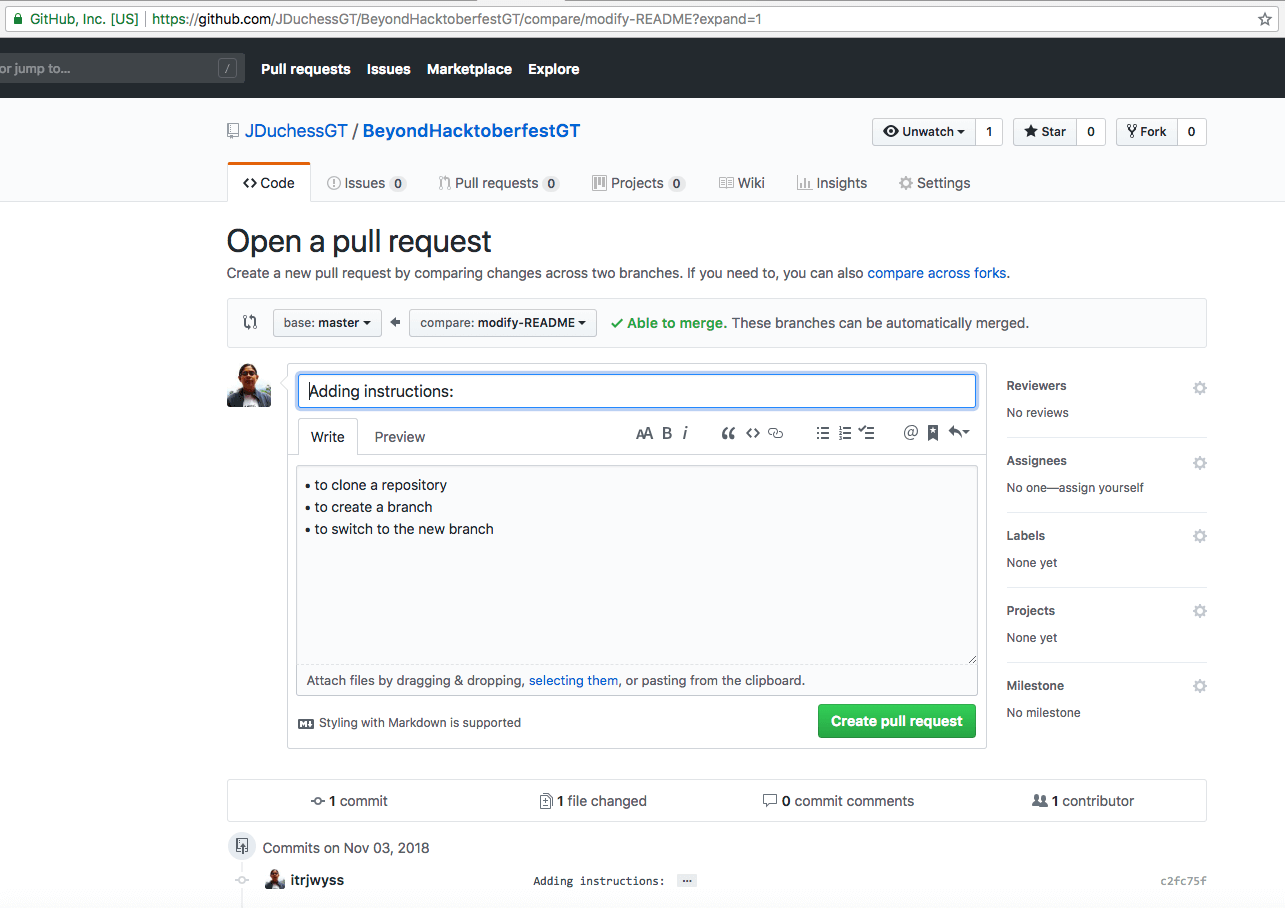Add a bulleted list
This screenshot has width=1285, height=908.
pyautogui.click(x=822, y=433)
